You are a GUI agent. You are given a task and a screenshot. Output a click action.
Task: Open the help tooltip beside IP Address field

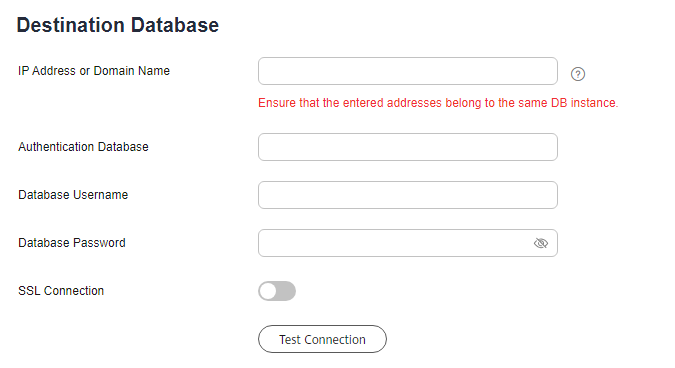(x=578, y=74)
